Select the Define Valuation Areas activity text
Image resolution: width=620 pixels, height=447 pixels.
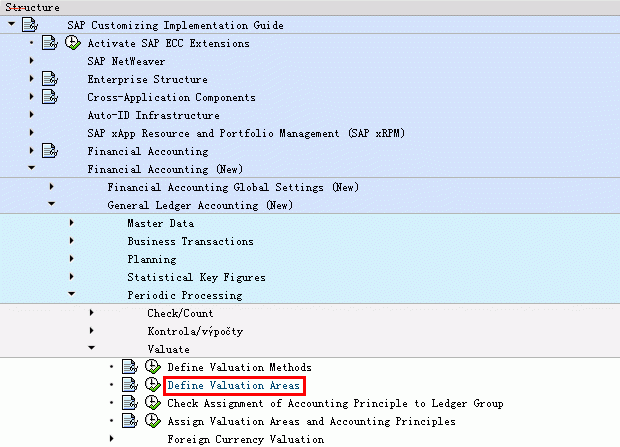(x=233, y=385)
